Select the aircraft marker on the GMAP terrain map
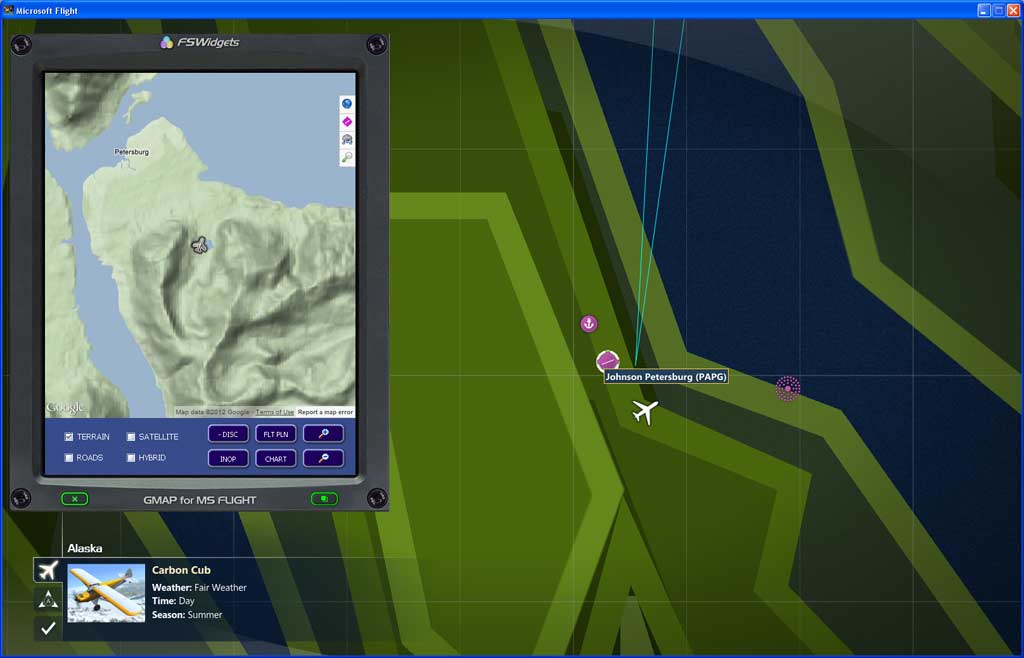 pos(200,245)
